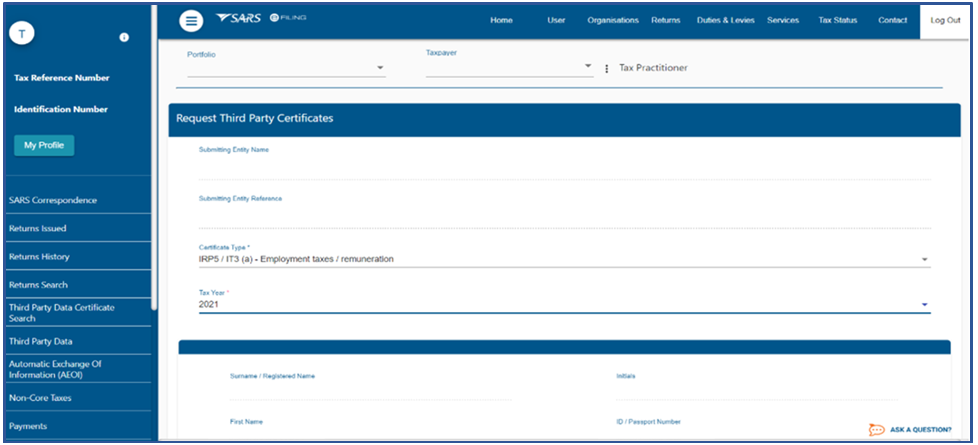978x445 pixels.
Task: Click the Log Out button
Action: 944,21
